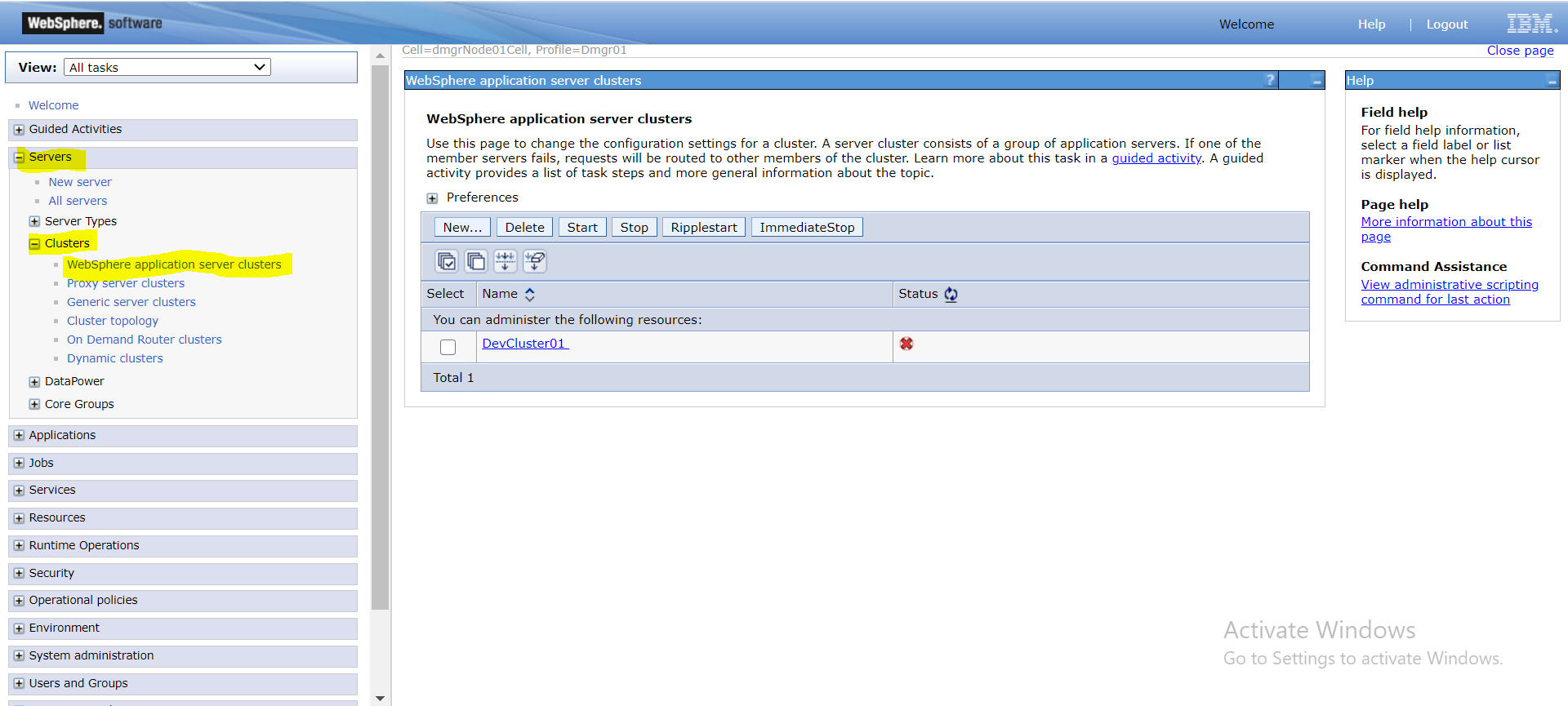
Task: Follow the guided activity link
Action: tap(1156, 158)
